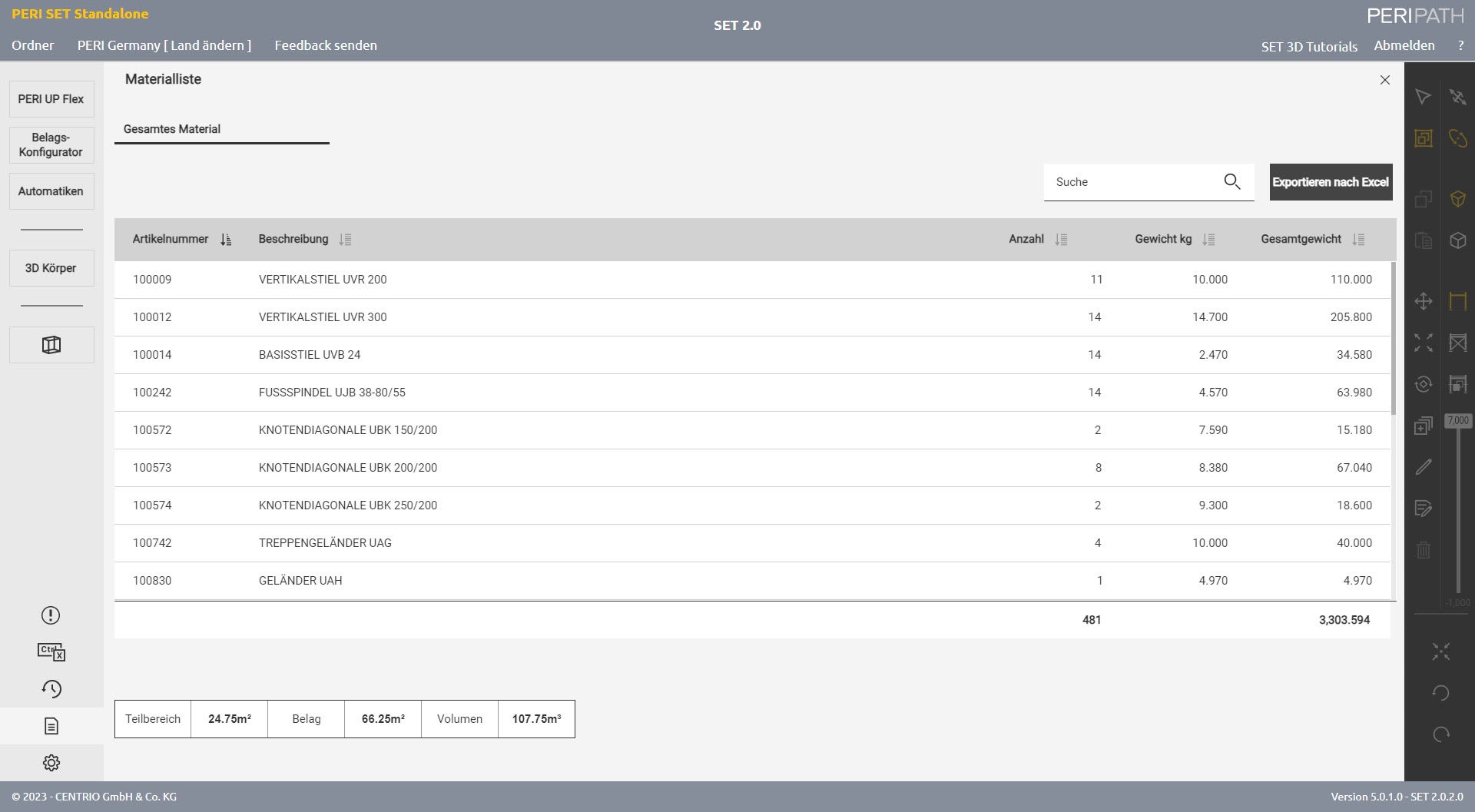Click the warning exclamation icon in sidebar

(x=51, y=615)
